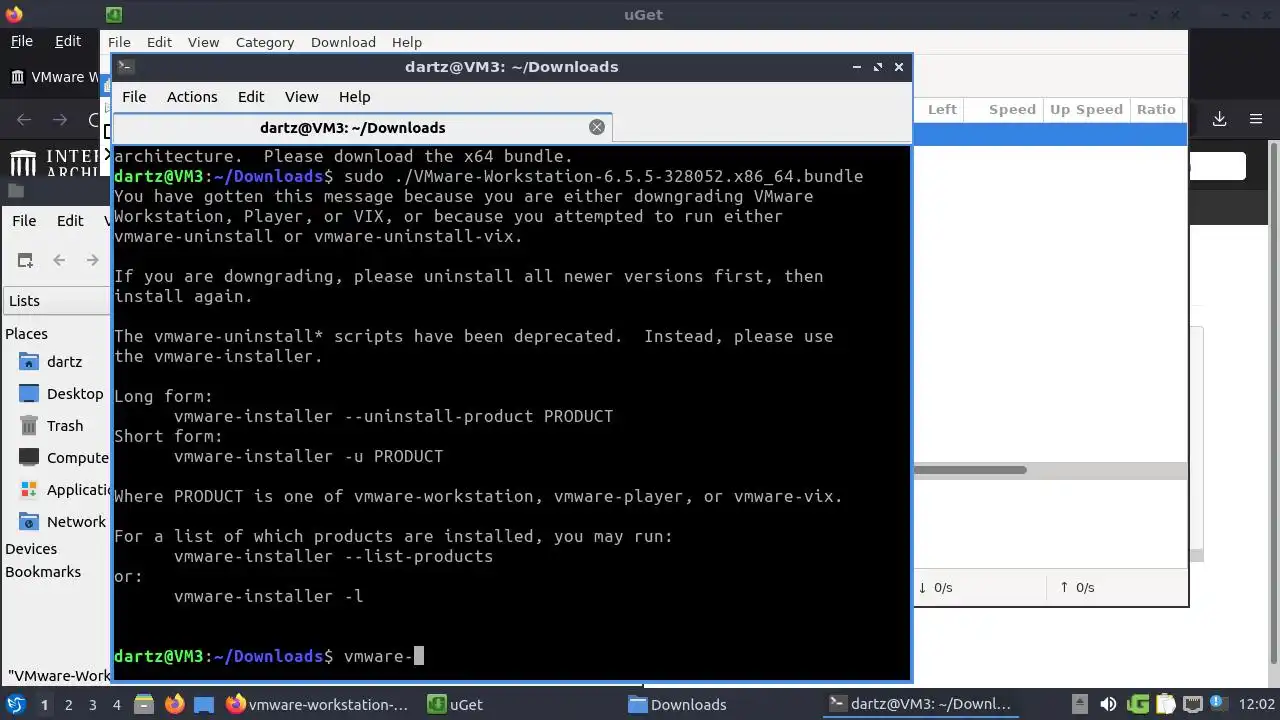Open the Category menu in uGet
Screen dimensions: 1280x720
(265, 42)
